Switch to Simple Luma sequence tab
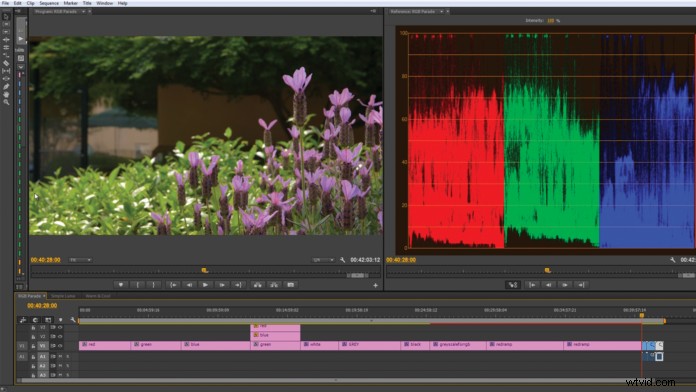This screenshot has width=696, height=392. (x=63, y=296)
